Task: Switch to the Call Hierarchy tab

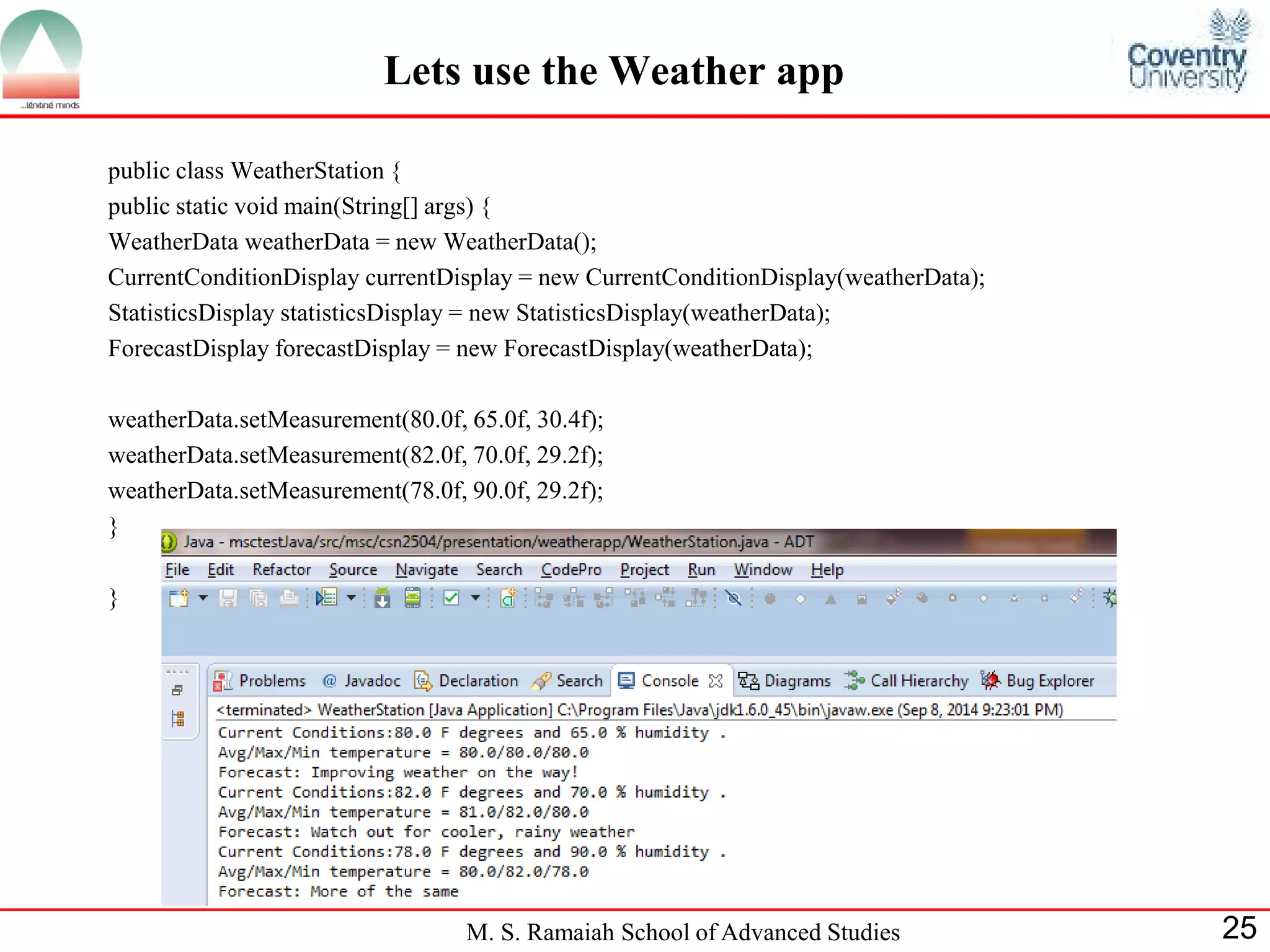Action: 906,681
